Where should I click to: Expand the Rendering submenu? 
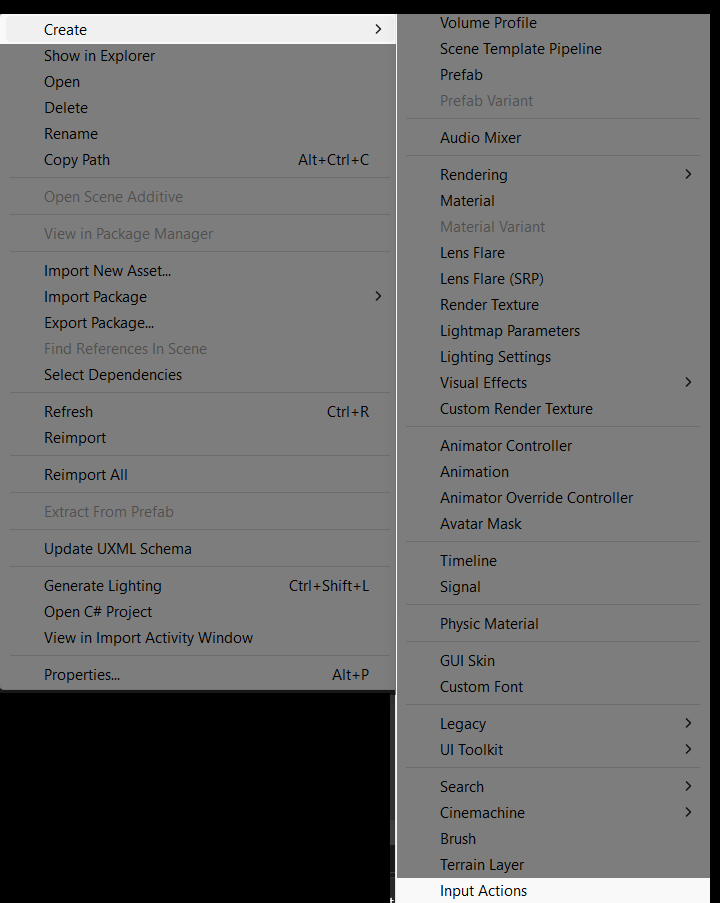(473, 175)
